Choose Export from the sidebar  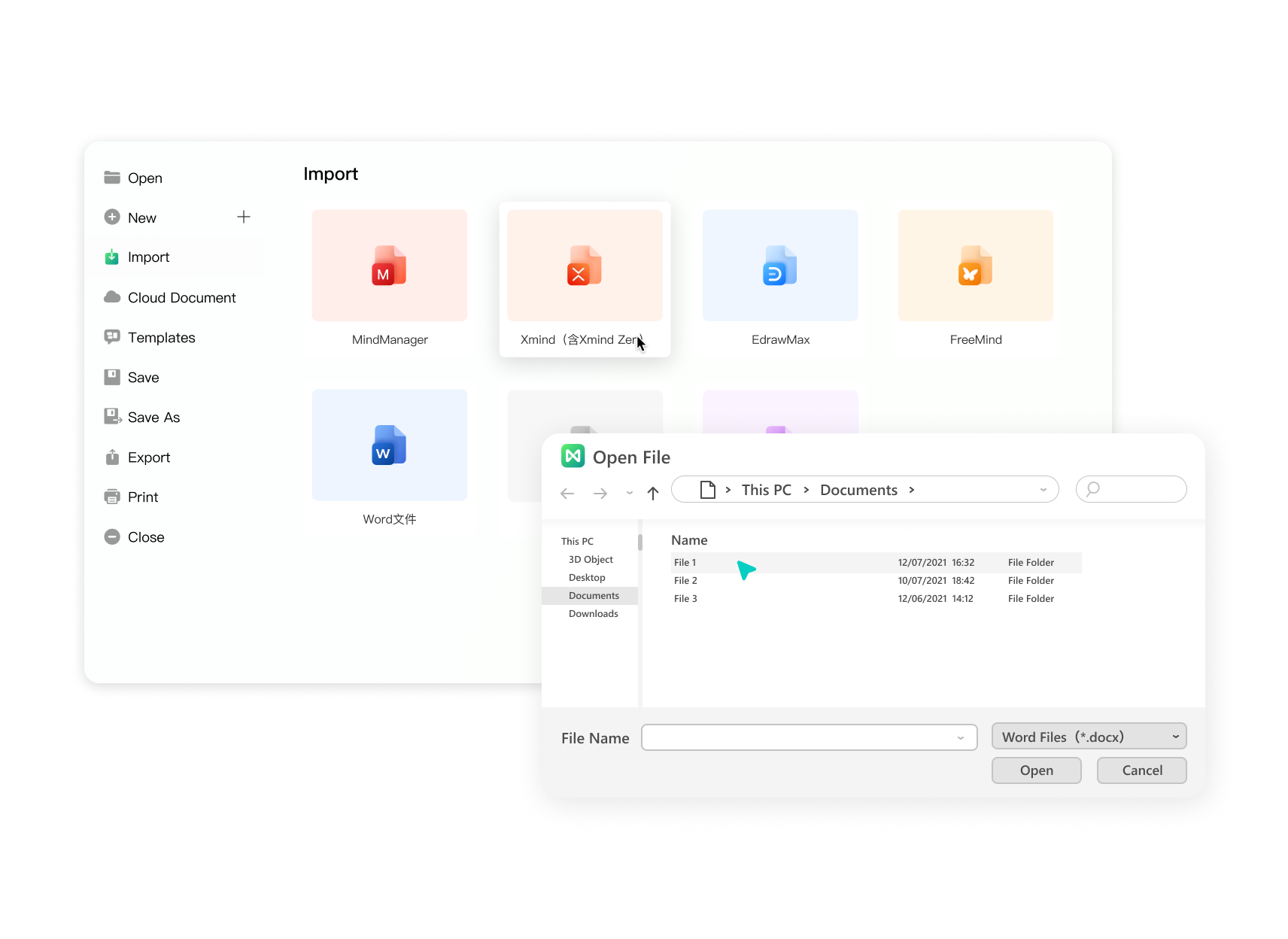pyautogui.click(x=149, y=457)
